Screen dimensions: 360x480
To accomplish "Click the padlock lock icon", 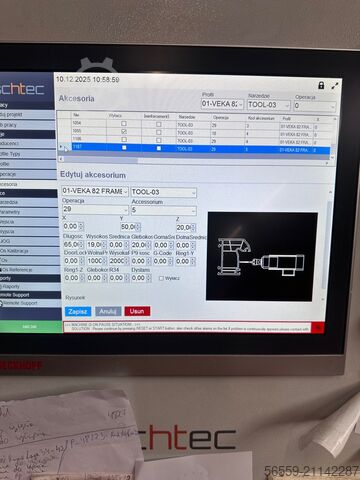I will (321, 85).
